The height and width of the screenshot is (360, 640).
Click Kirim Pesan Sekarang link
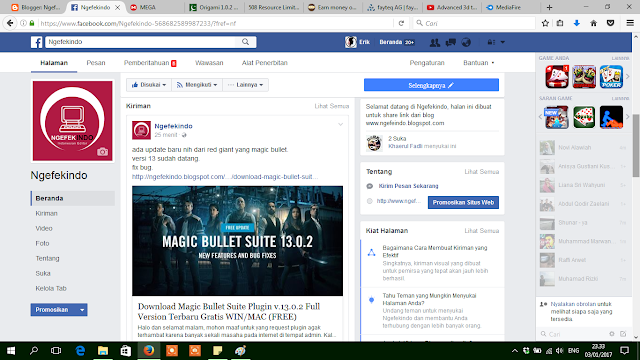408,186
